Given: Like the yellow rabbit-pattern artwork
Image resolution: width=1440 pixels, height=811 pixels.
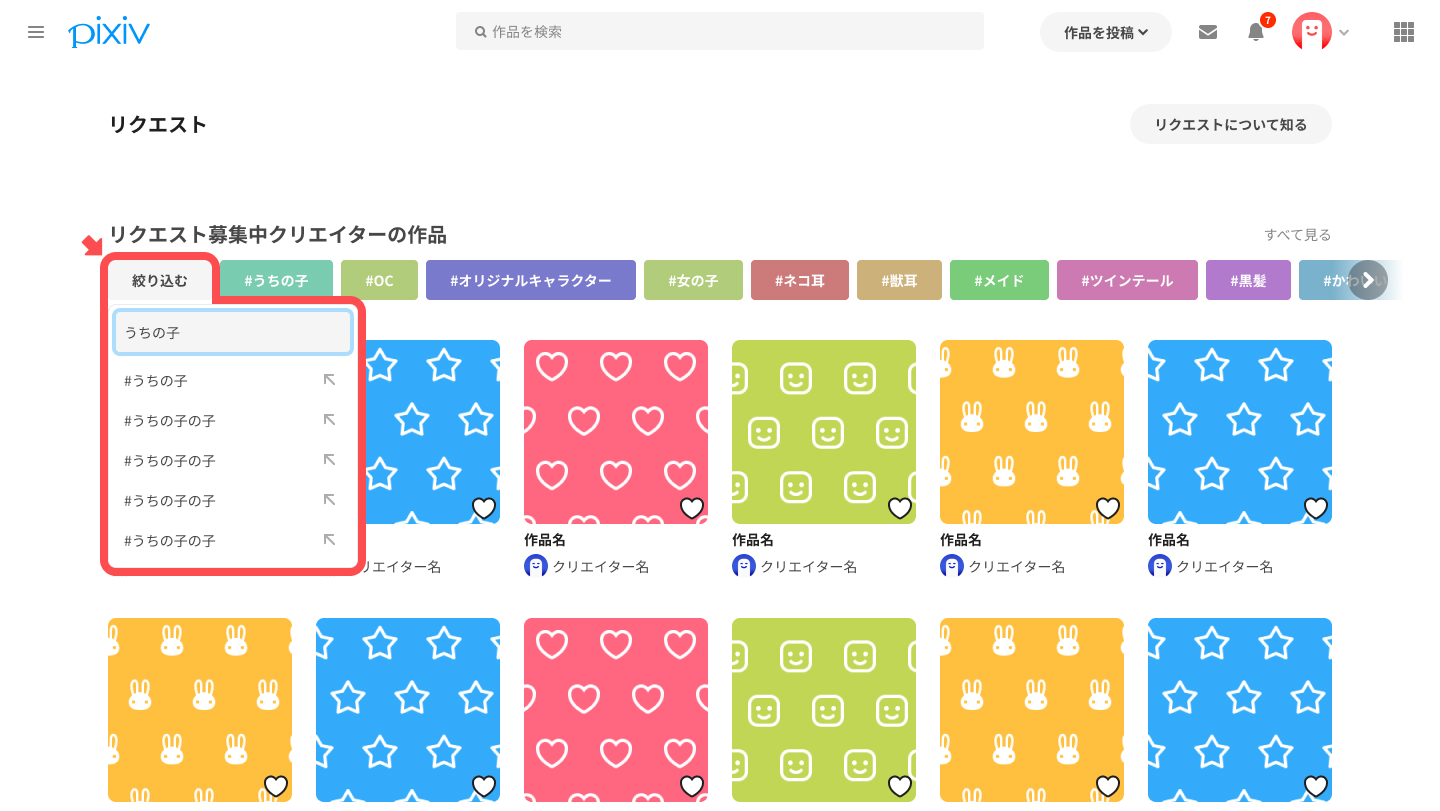Looking at the screenshot, I should tap(1107, 508).
